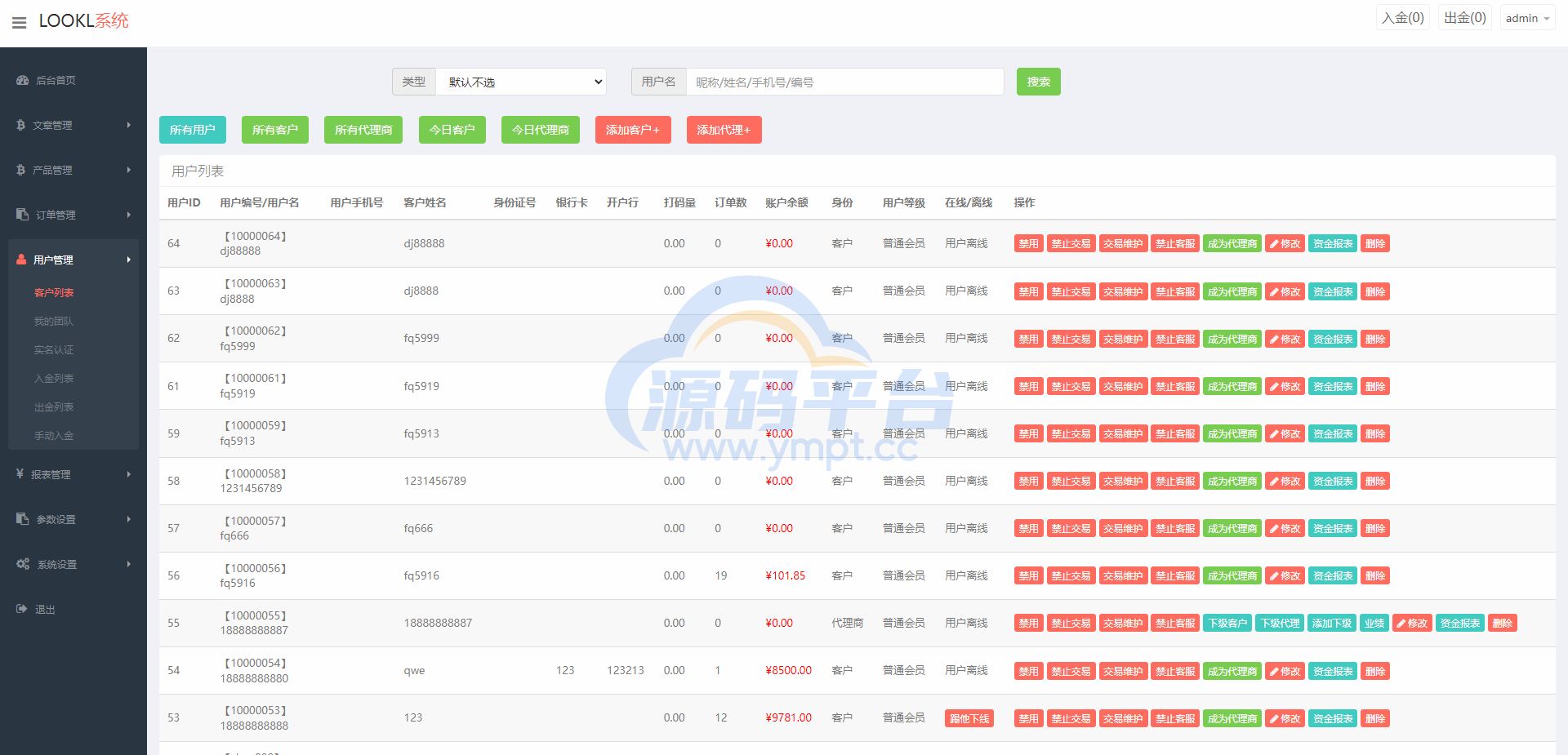Expand 系统设置 menu arrow
This screenshot has height=755, width=1568.
(x=129, y=564)
